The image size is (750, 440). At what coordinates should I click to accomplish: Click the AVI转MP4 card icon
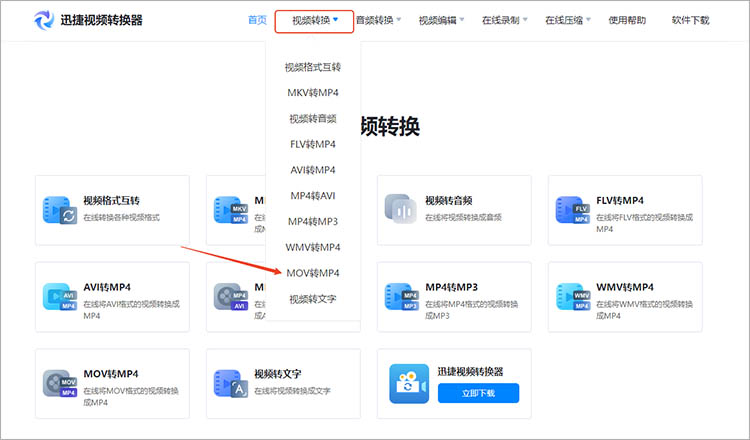pos(60,297)
